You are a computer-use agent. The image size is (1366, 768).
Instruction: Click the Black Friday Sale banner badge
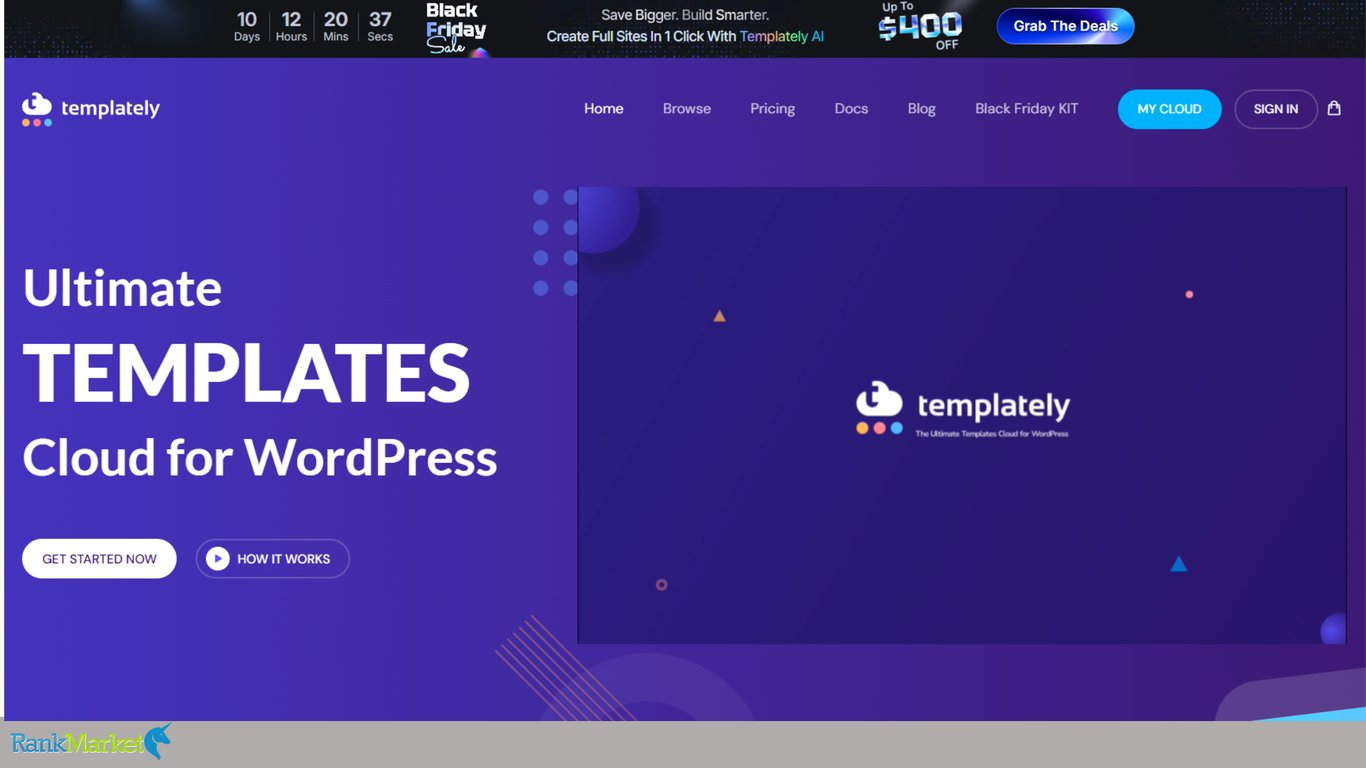coord(455,28)
